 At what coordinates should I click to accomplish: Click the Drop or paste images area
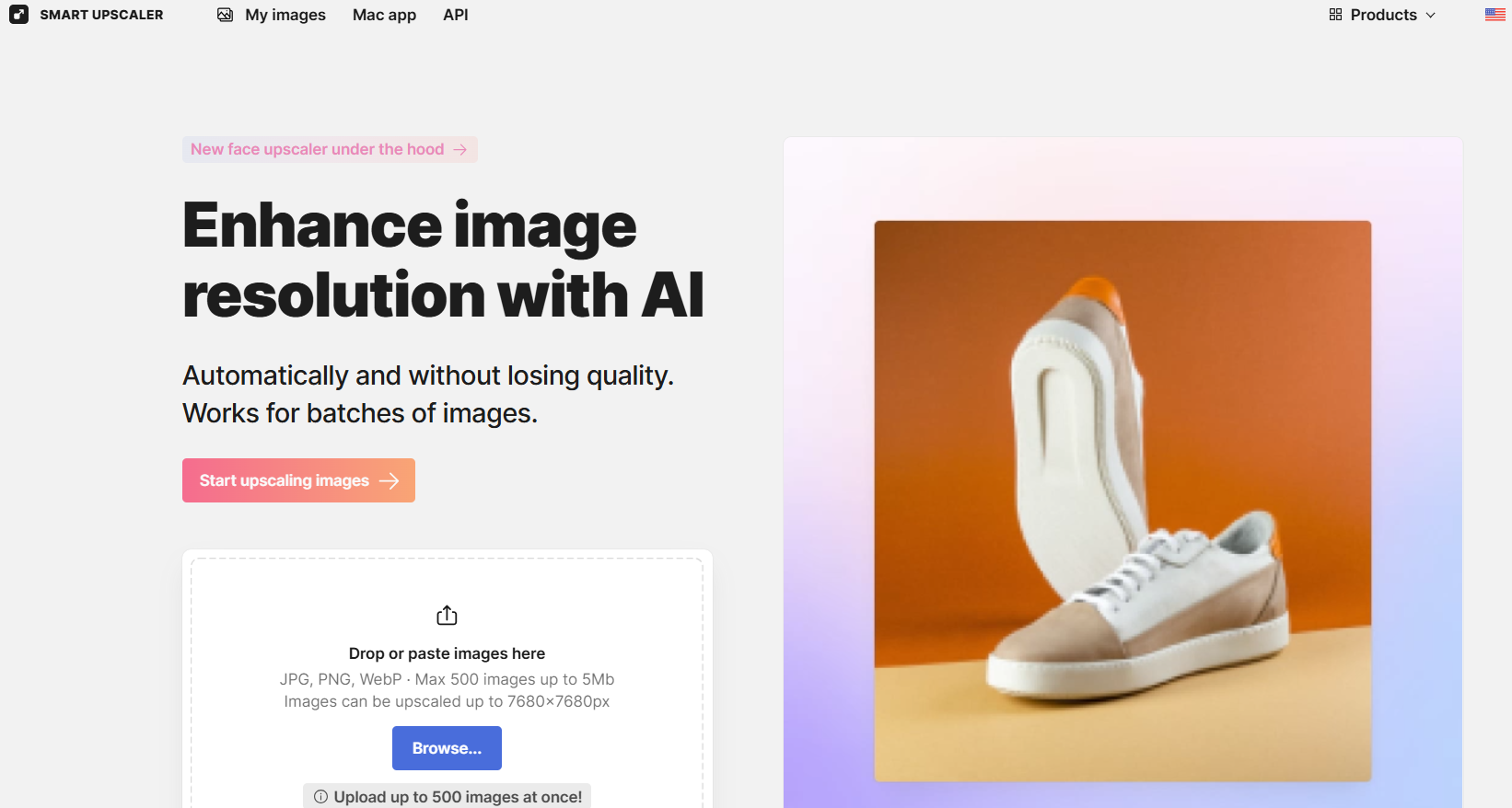click(447, 681)
